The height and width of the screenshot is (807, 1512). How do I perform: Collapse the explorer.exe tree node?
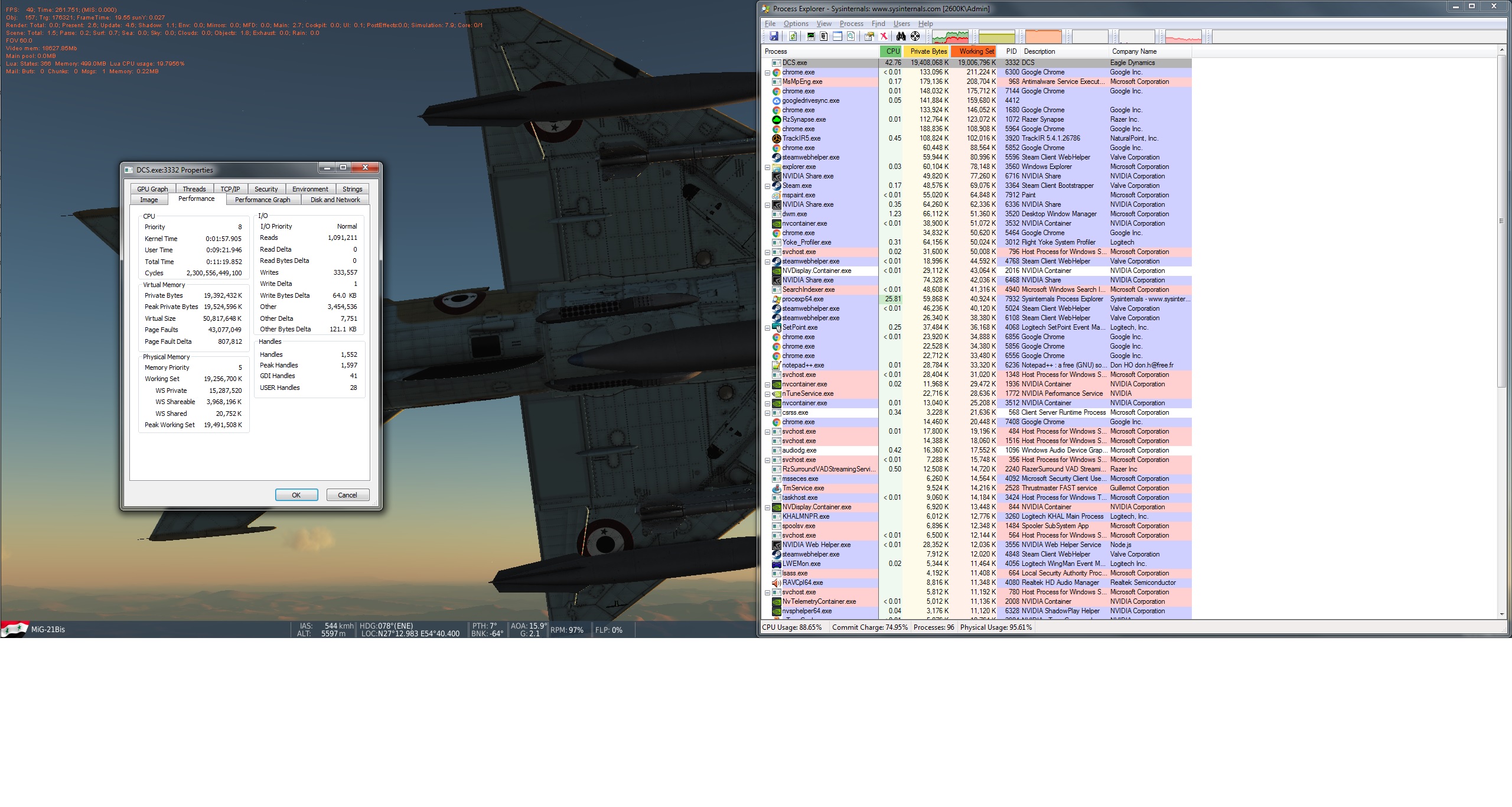click(768, 167)
